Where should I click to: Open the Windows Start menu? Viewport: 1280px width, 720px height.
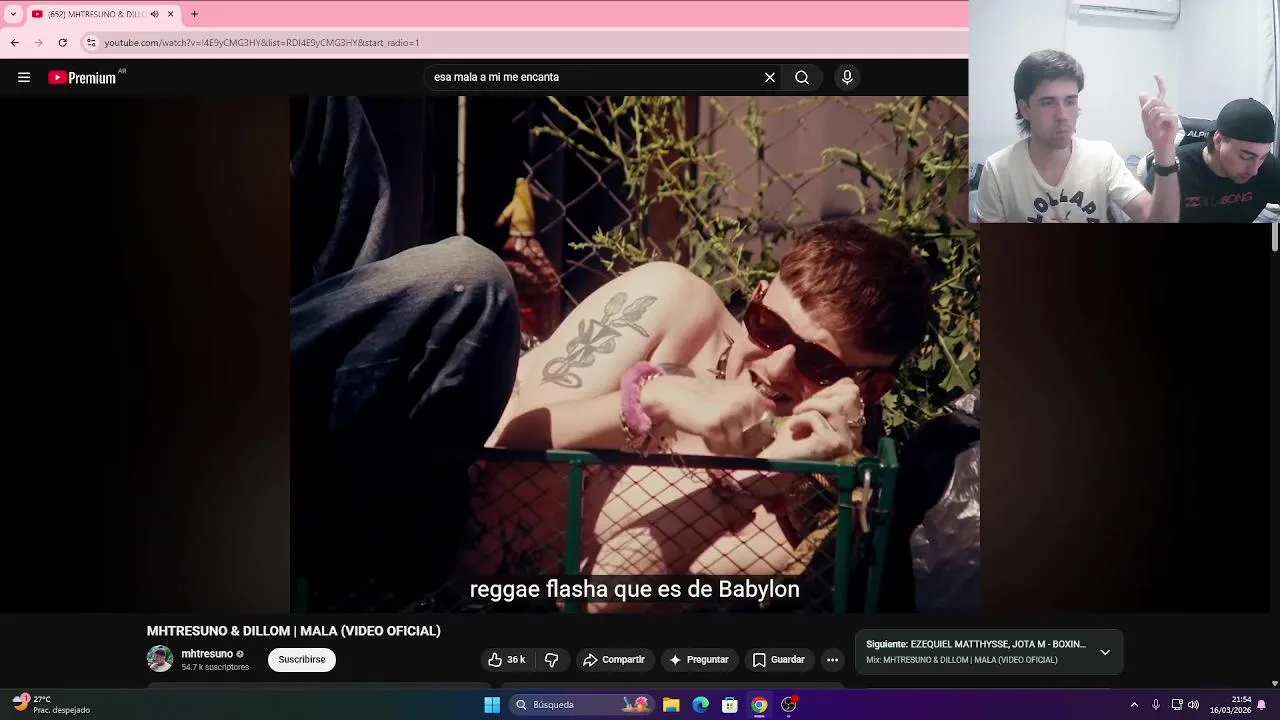point(492,705)
